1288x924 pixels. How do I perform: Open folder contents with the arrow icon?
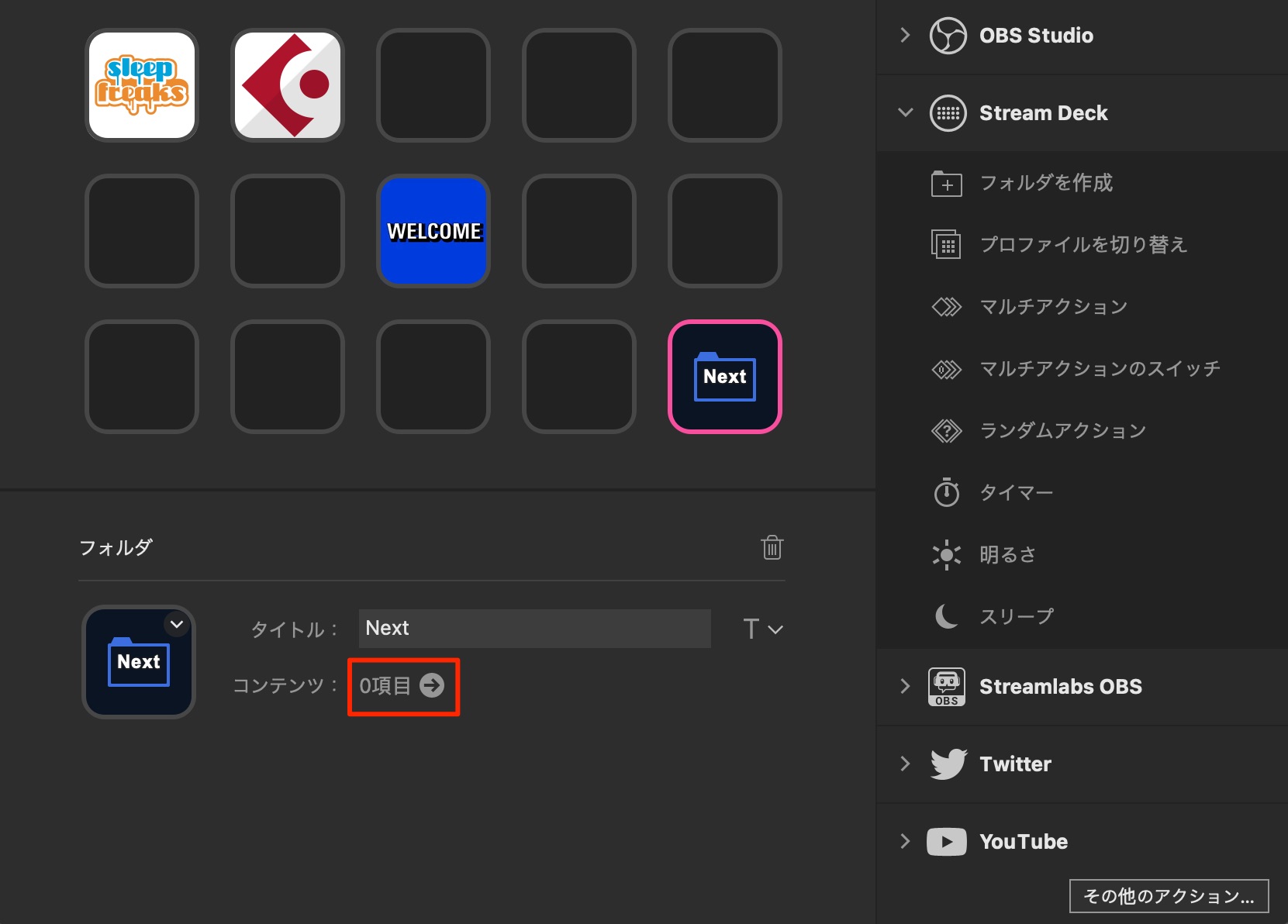pyautogui.click(x=432, y=685)
